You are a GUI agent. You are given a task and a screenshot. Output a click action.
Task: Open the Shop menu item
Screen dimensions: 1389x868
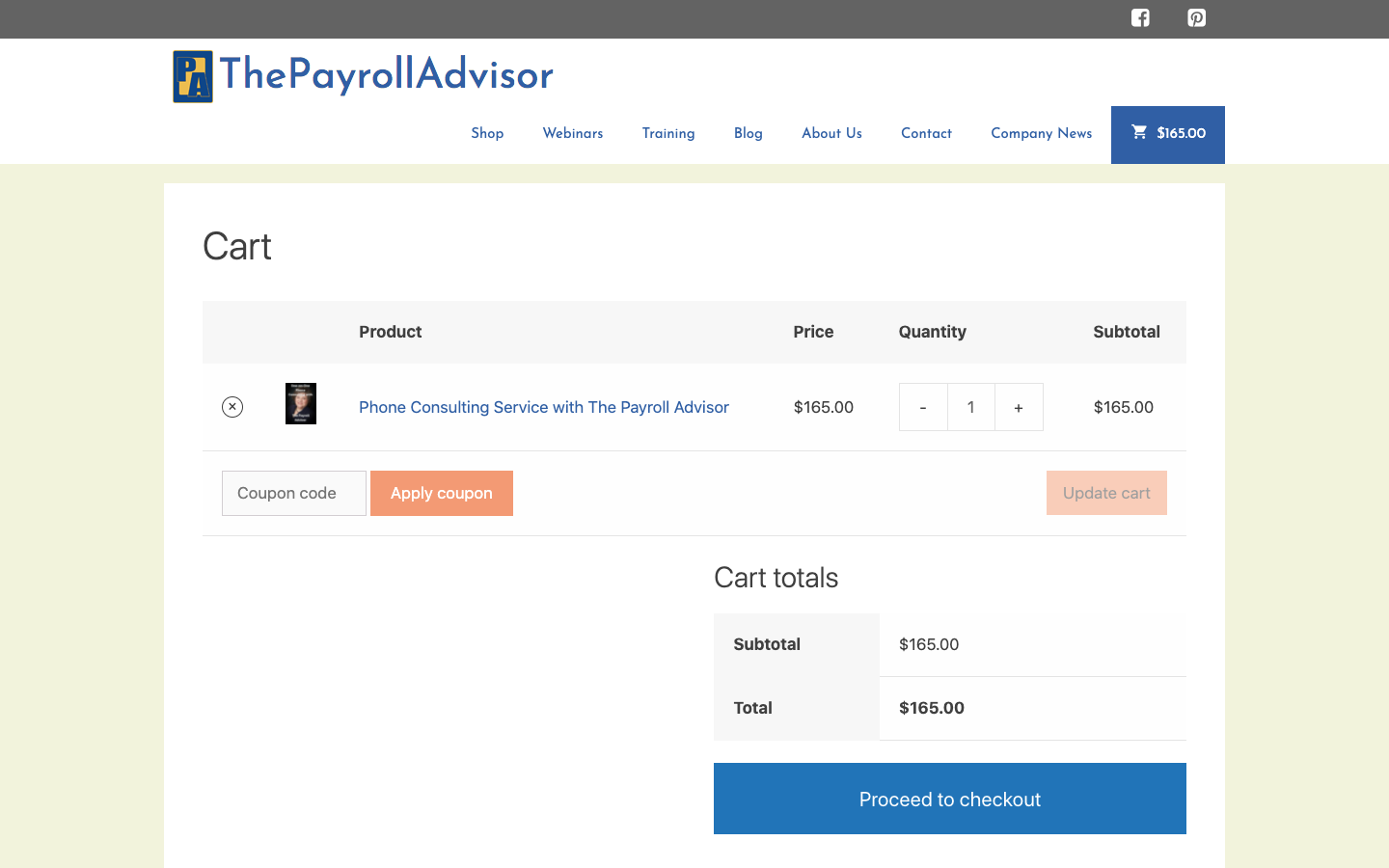pyautogui.click(x=487, y=133)
